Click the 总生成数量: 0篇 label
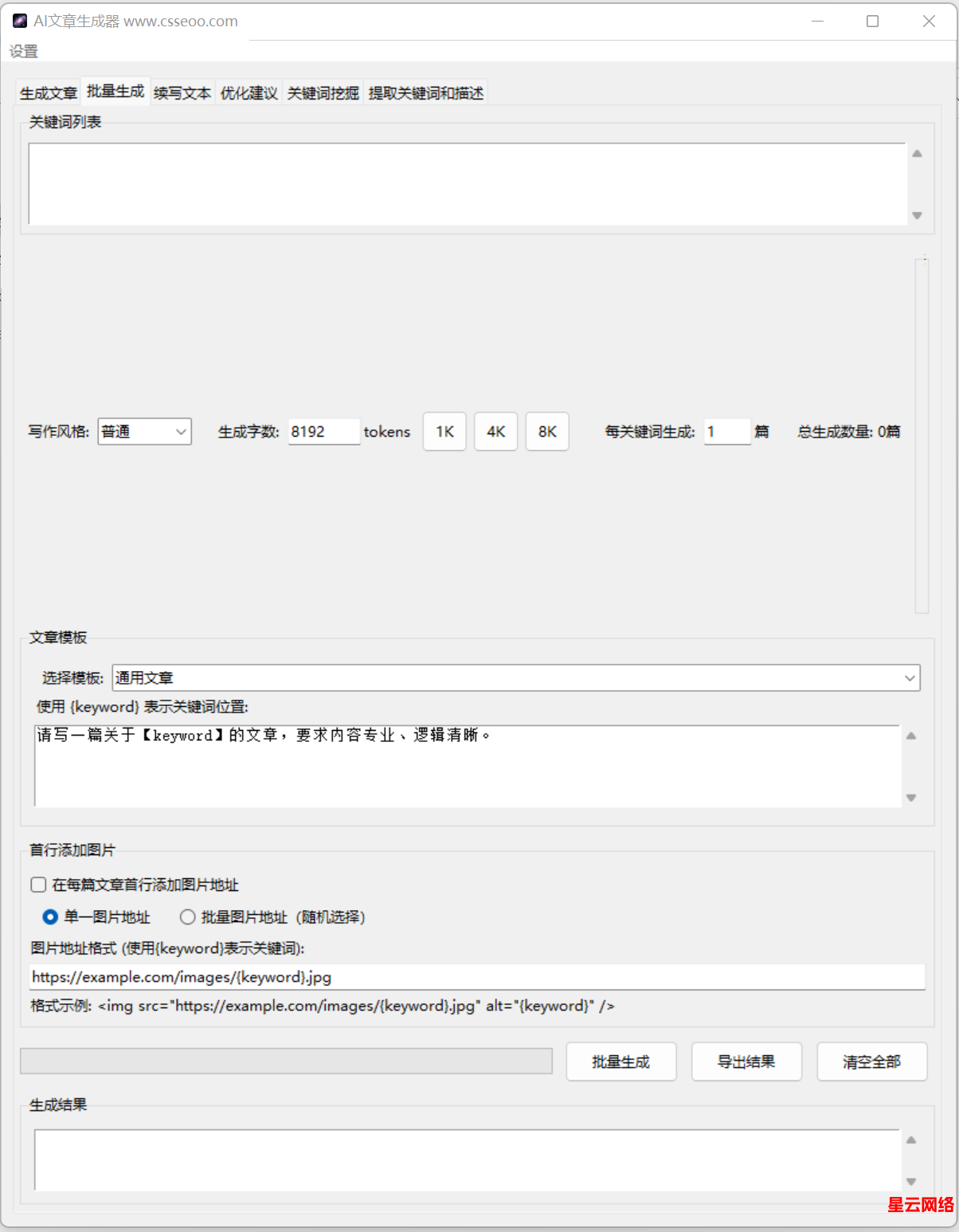 [x=849, y=431]
